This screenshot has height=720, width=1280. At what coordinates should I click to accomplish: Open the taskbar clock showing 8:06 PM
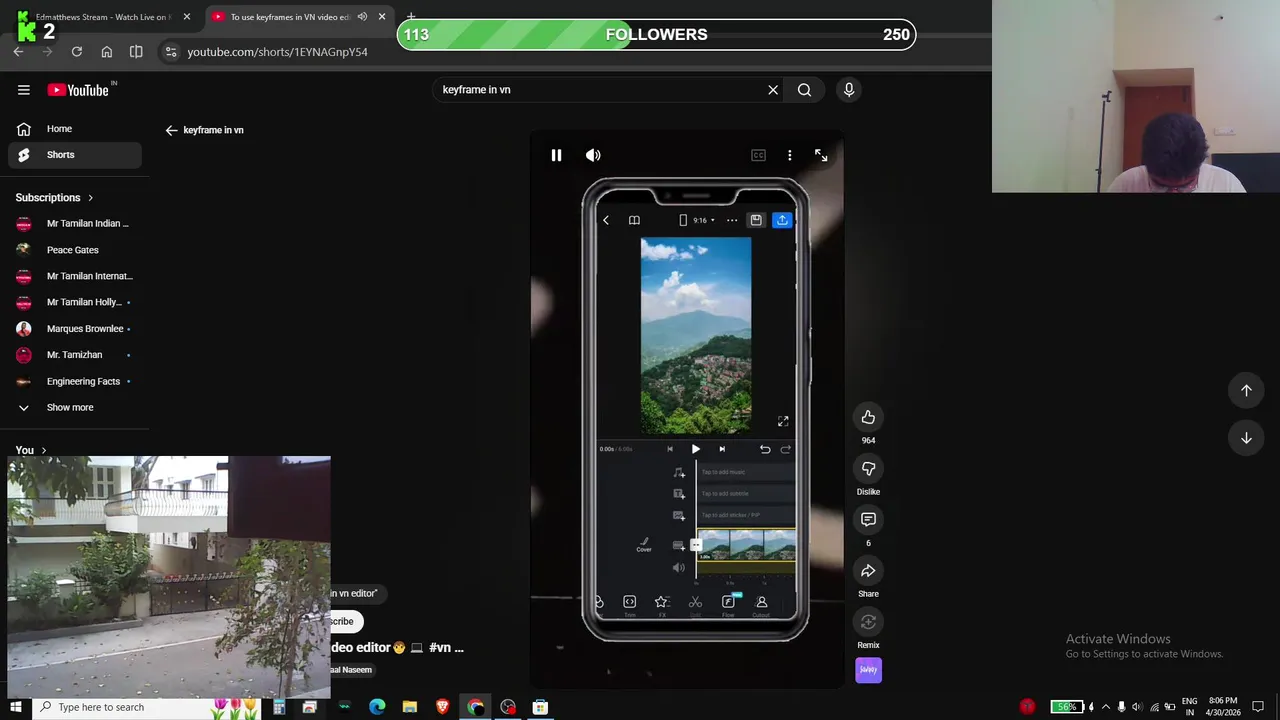1223,707
